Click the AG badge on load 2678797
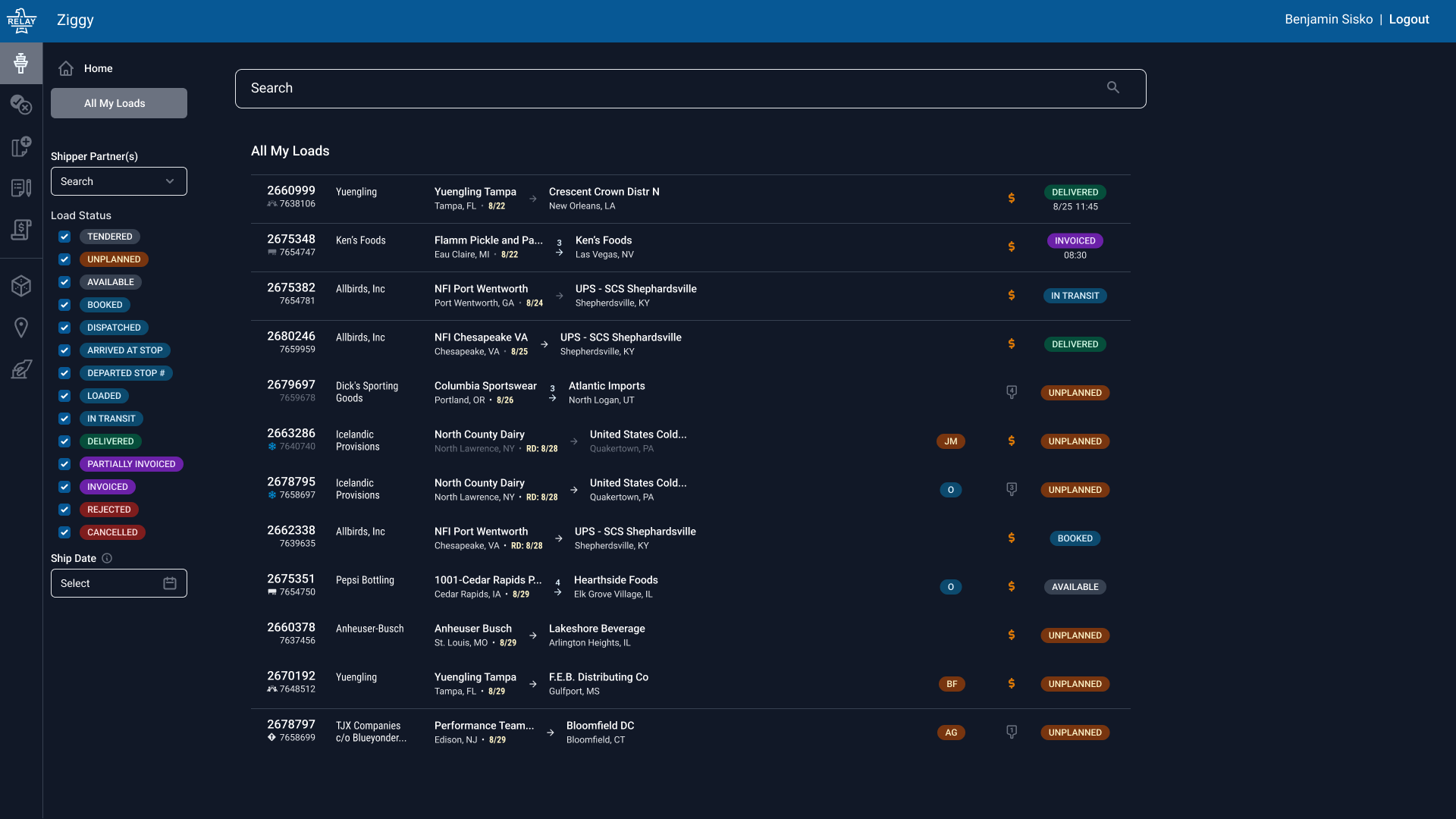 951,733
